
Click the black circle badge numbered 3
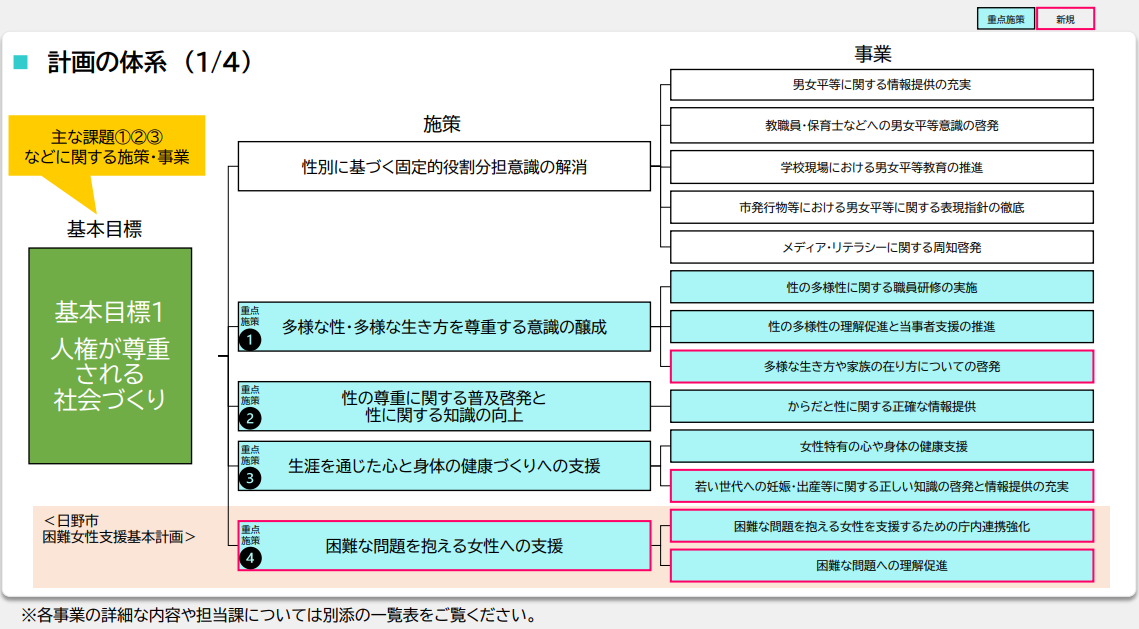[x=250, y=478]
